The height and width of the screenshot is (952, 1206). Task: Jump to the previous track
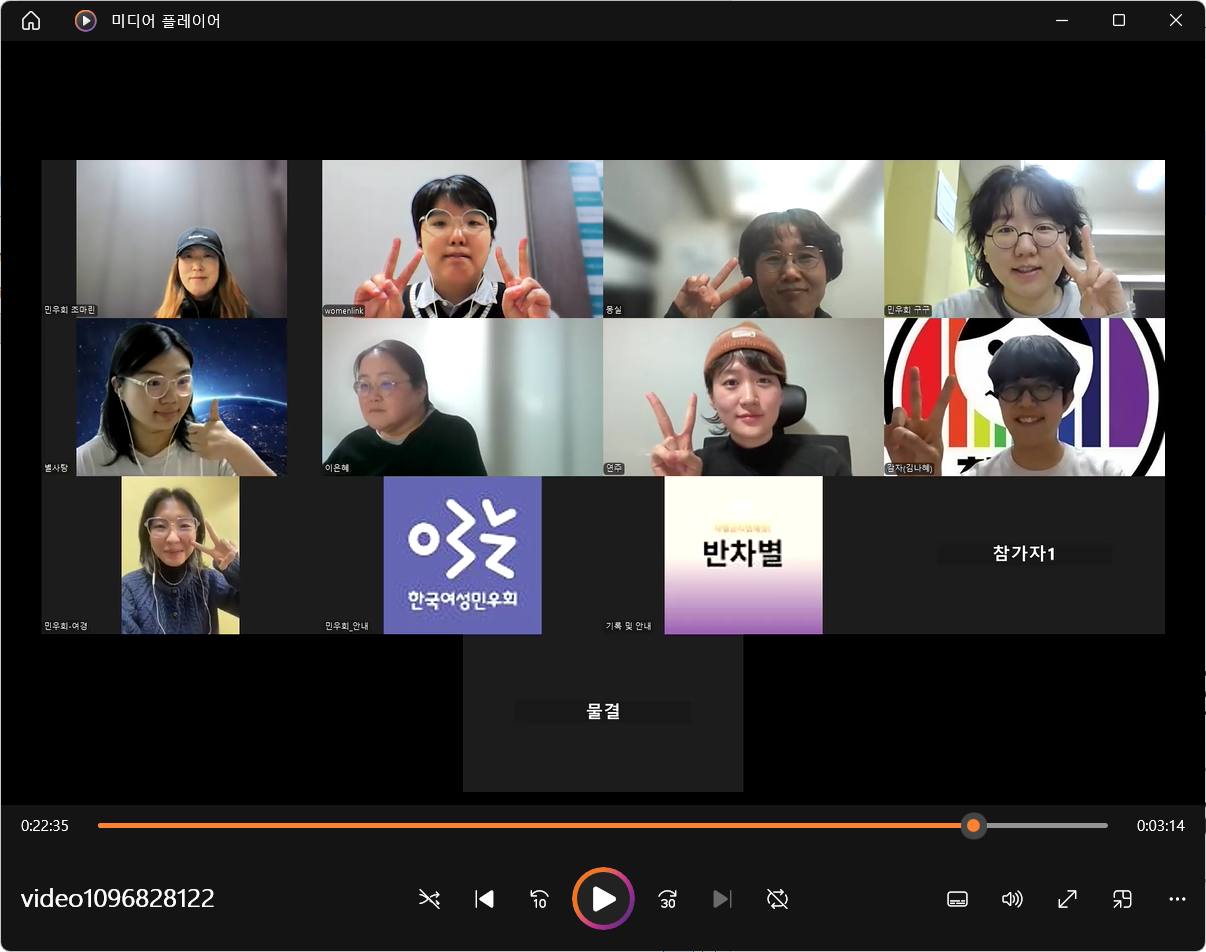click(484, 899)
